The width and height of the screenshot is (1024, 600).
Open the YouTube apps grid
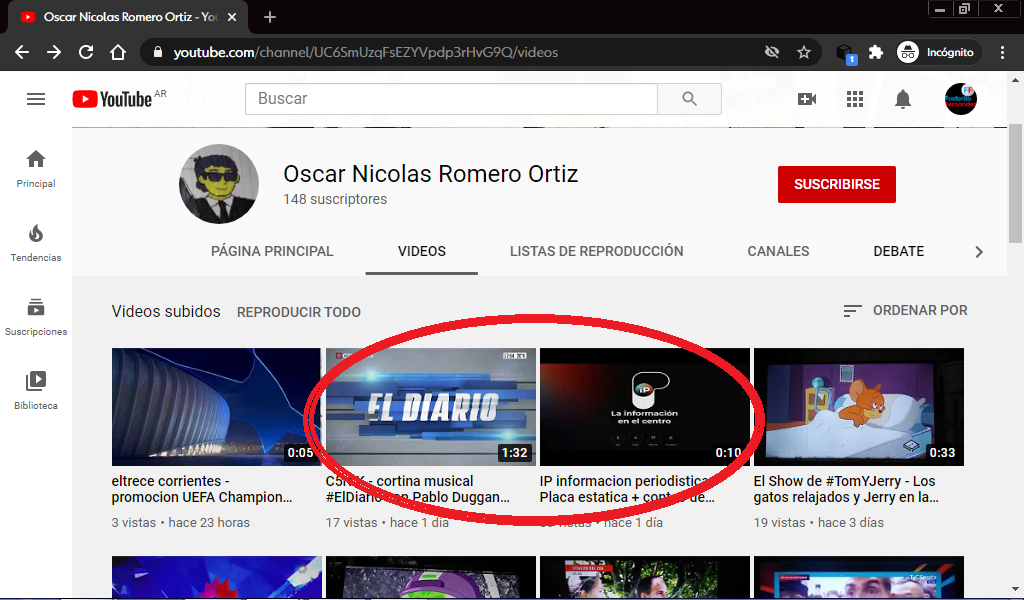pos(855,99)
